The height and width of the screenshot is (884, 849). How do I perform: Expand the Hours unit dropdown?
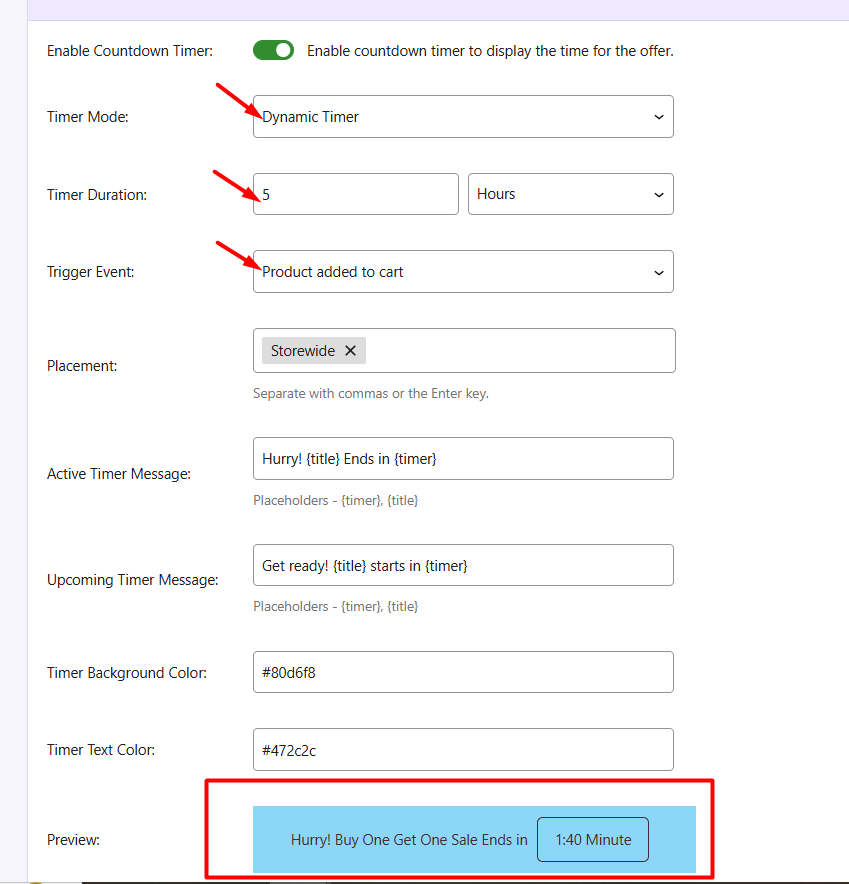pyautogui.click(x=570, y=194)
